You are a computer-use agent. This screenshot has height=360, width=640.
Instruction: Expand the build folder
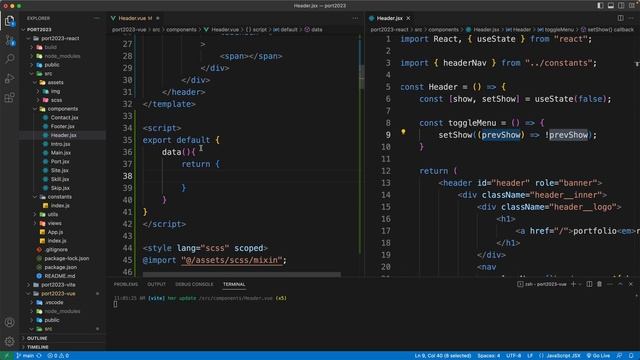(50, 47)
